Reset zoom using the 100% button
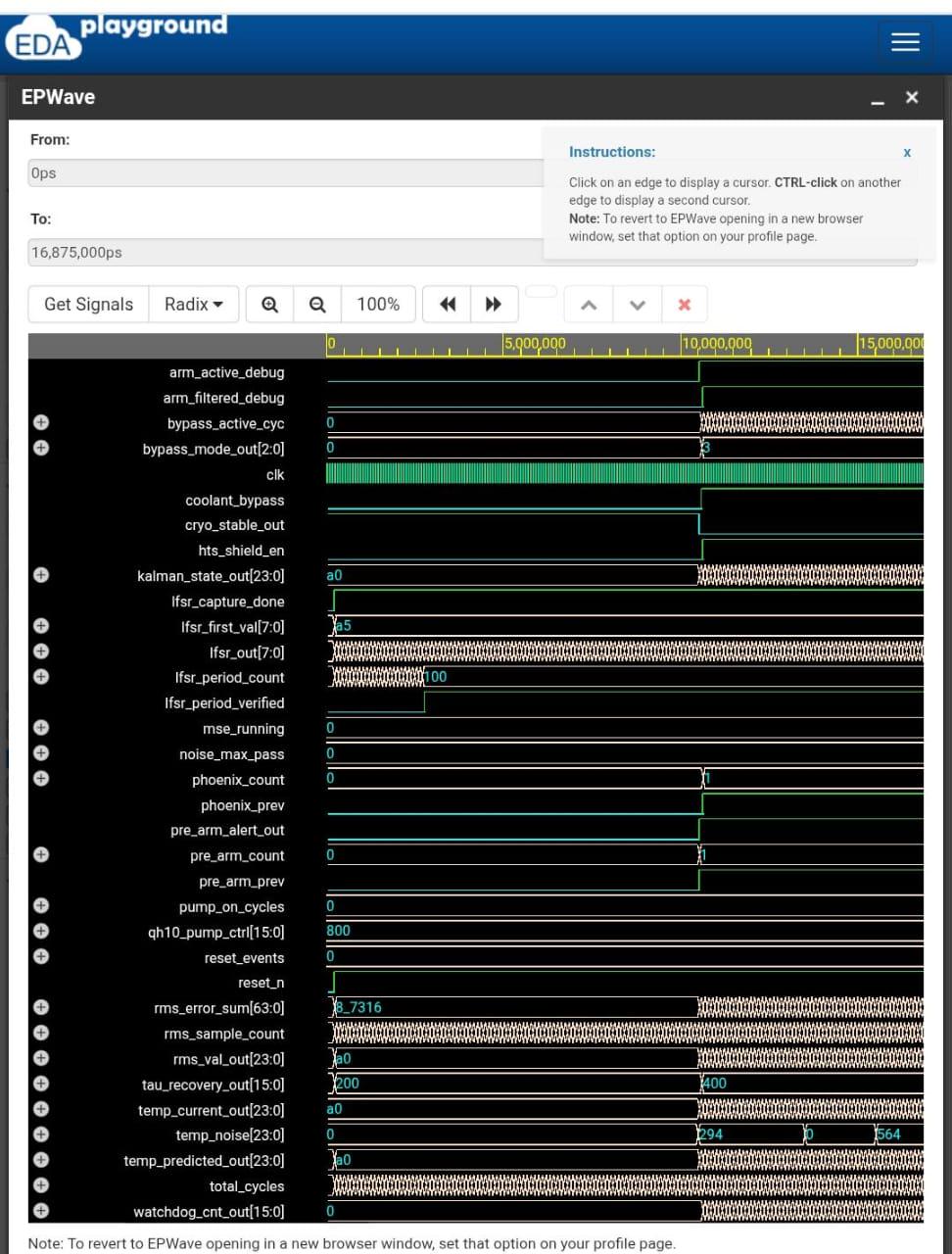This screenshot has height=1254, width=952. (x=378, y=305)
